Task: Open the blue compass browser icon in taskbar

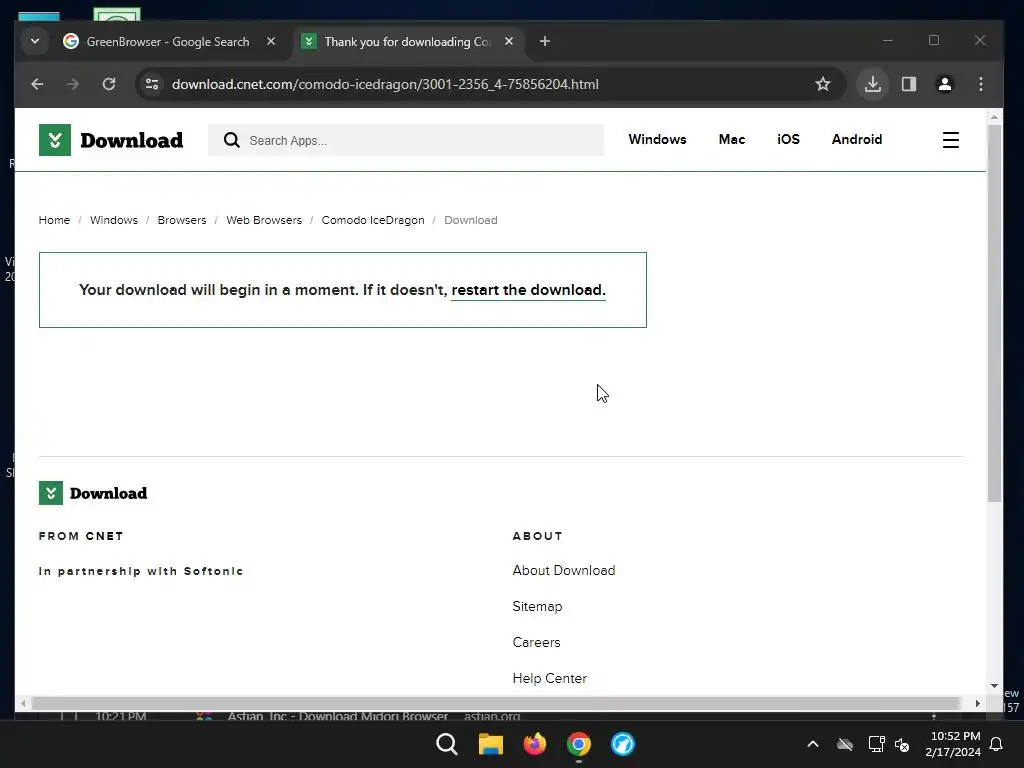Action: pyautogui.click(x=622, y=744)
